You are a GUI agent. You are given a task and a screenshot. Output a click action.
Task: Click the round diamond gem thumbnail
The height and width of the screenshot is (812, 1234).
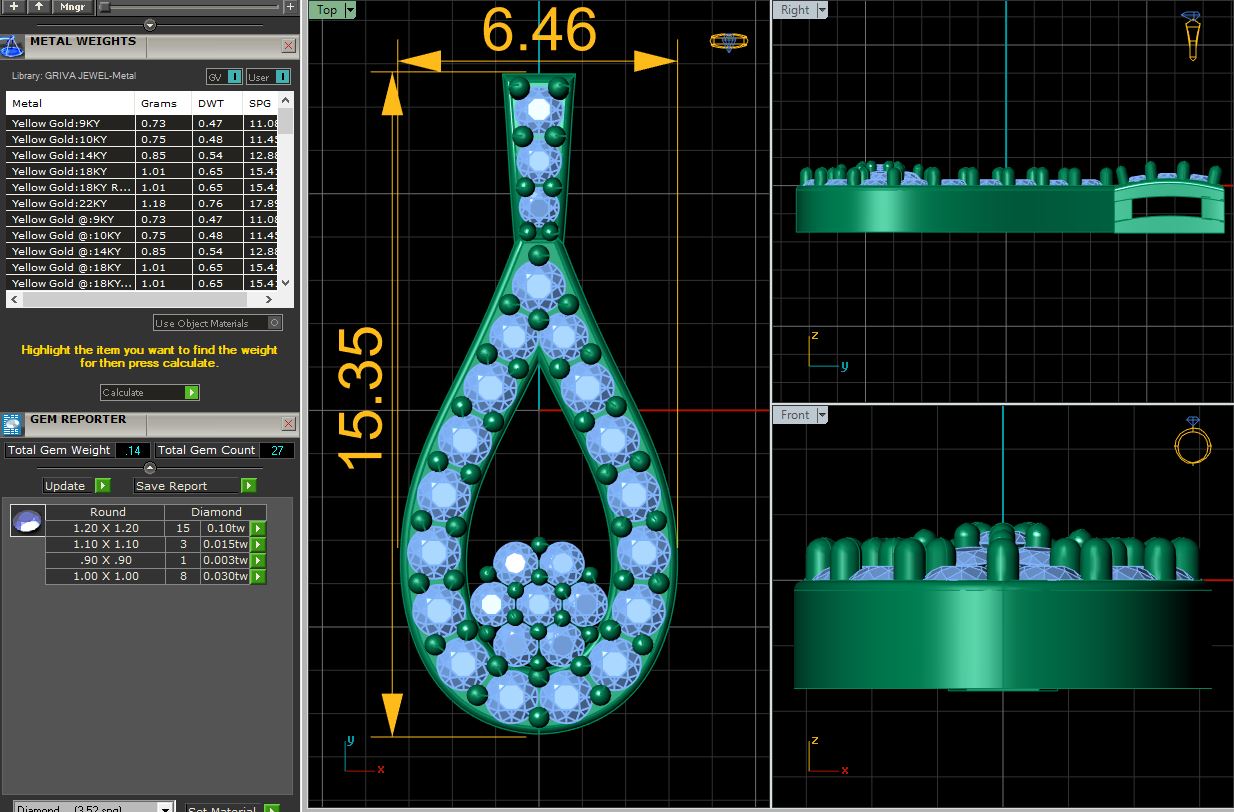point(27,521)
